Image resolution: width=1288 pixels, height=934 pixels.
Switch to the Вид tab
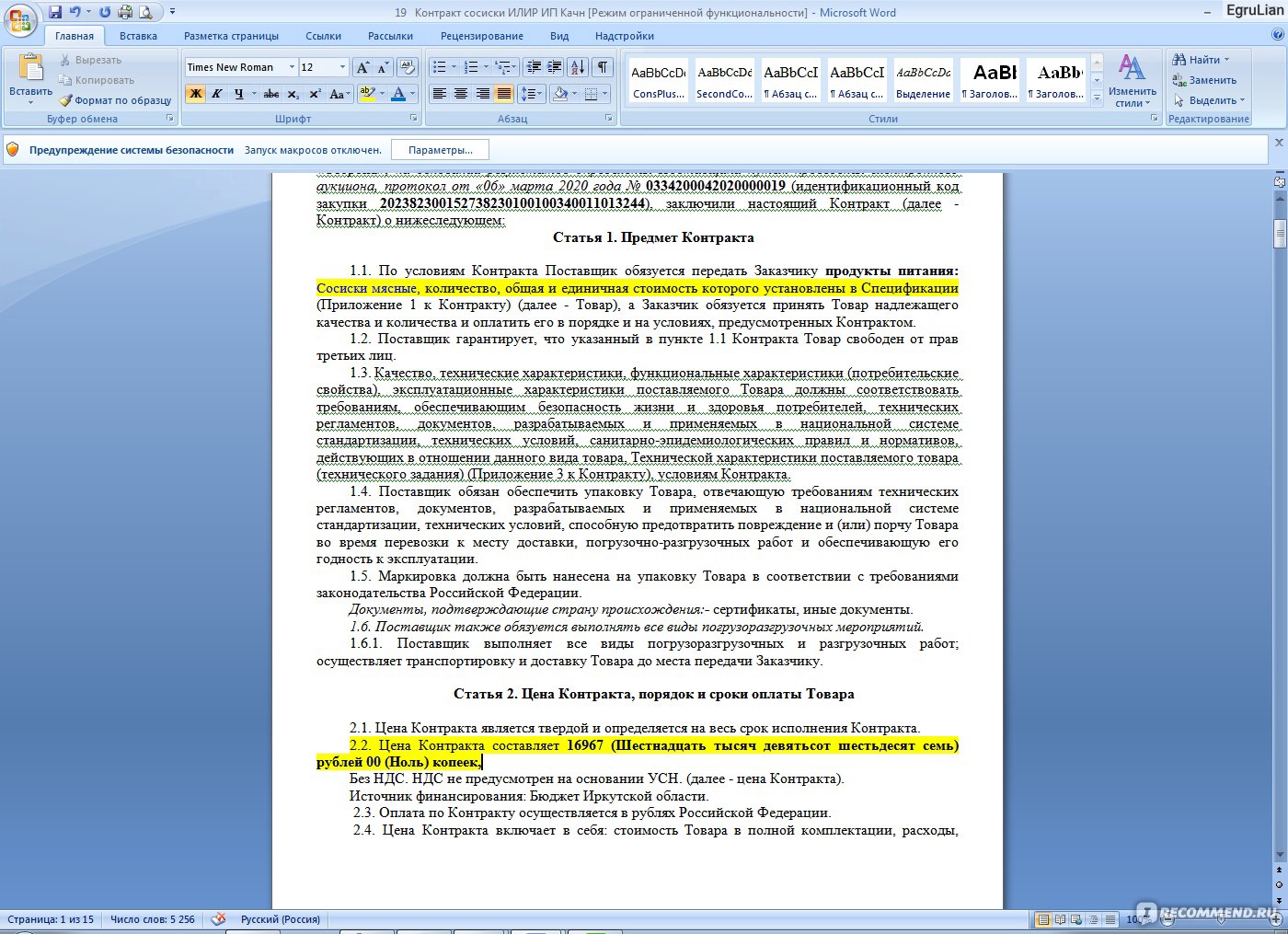559,36
